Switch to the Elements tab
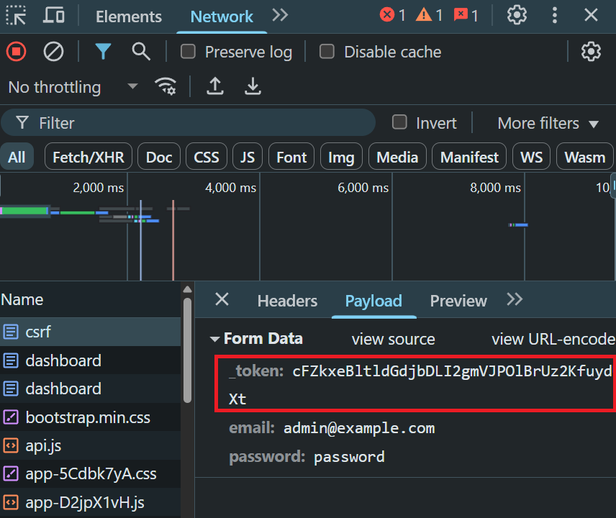Viewport: 616px width, 518px height. click(x=128, y=16)
